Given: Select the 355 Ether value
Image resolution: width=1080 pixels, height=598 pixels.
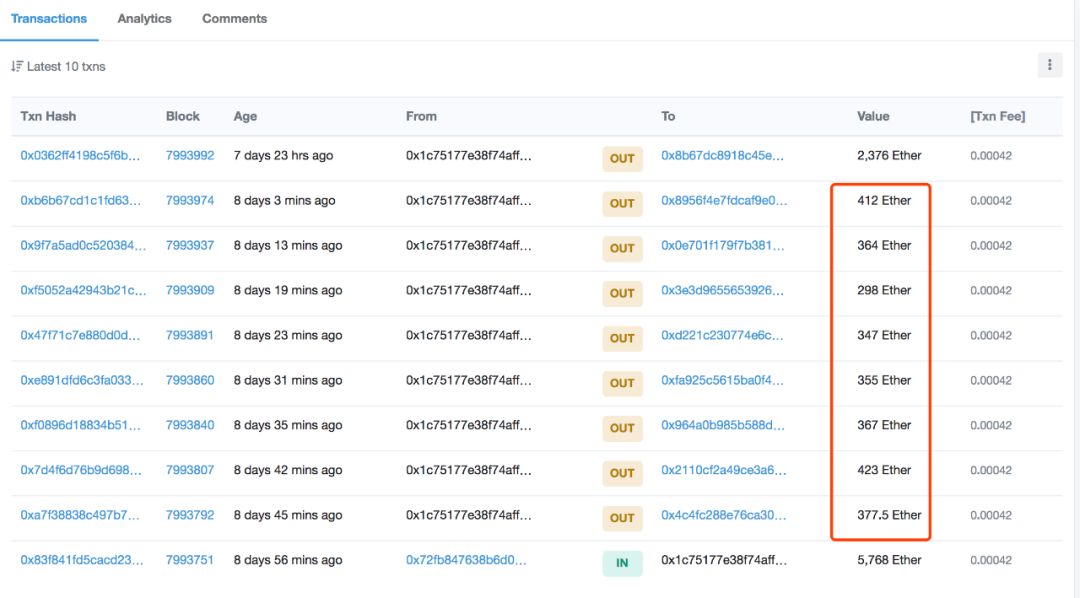Looking at the screenshot, I should pyautogui.click(x=884, y=380).
